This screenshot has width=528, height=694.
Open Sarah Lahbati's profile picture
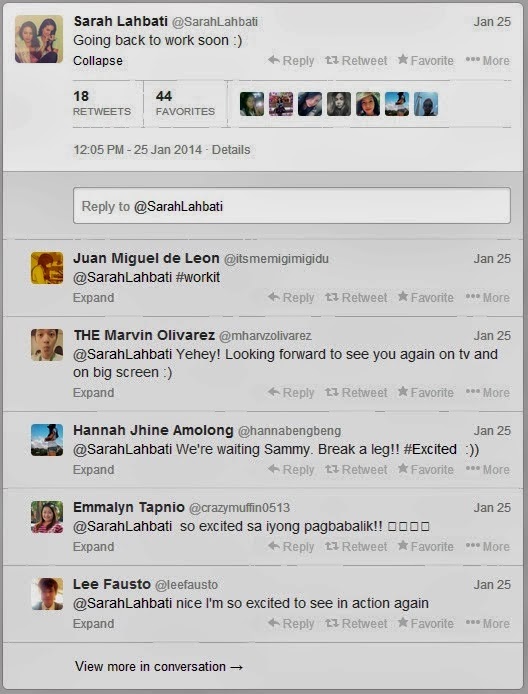(39, 39)
